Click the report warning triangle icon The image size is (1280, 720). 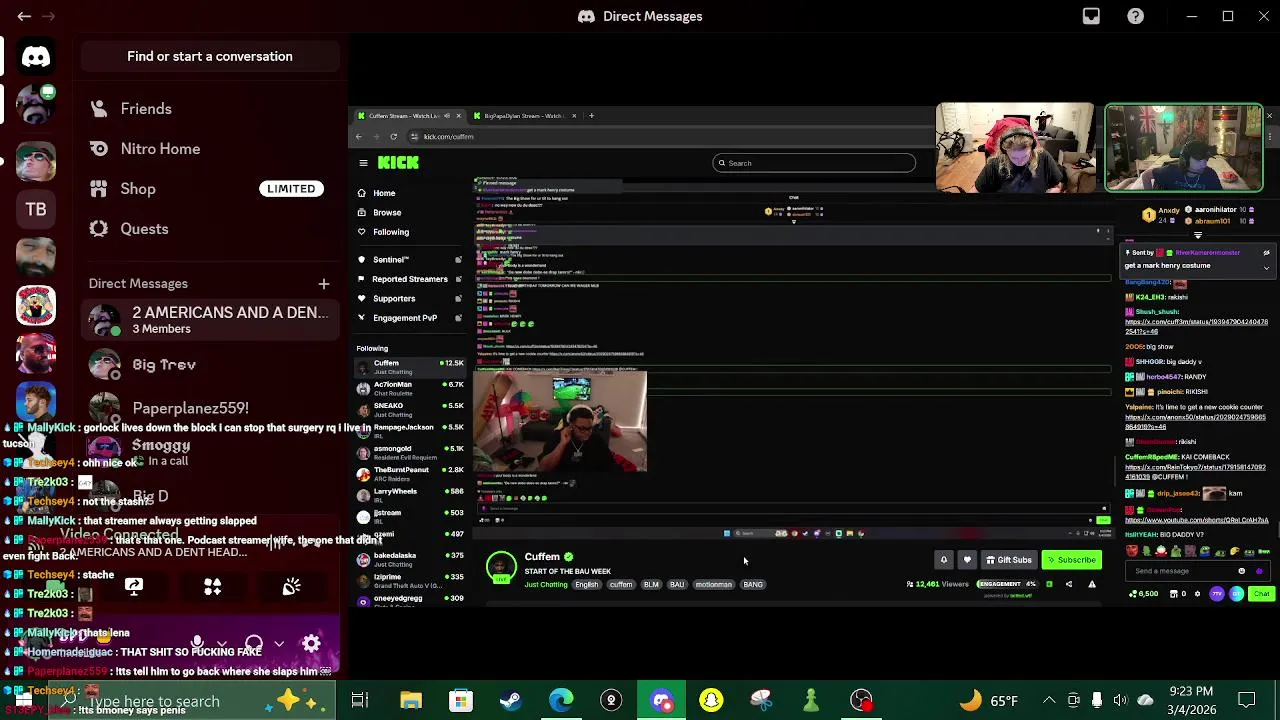(1091, 584)
